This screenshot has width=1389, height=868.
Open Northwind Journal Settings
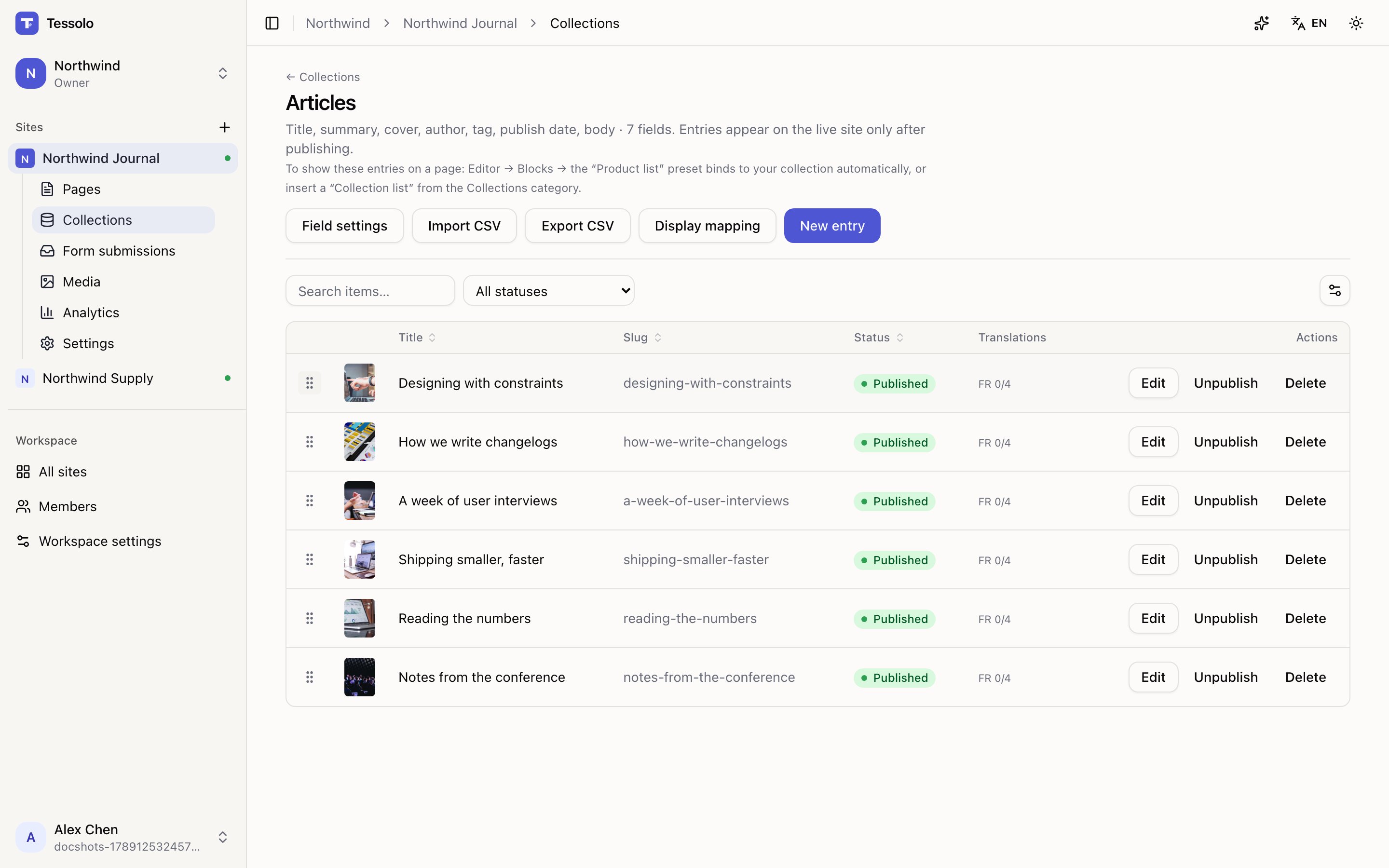pos(123,343)
